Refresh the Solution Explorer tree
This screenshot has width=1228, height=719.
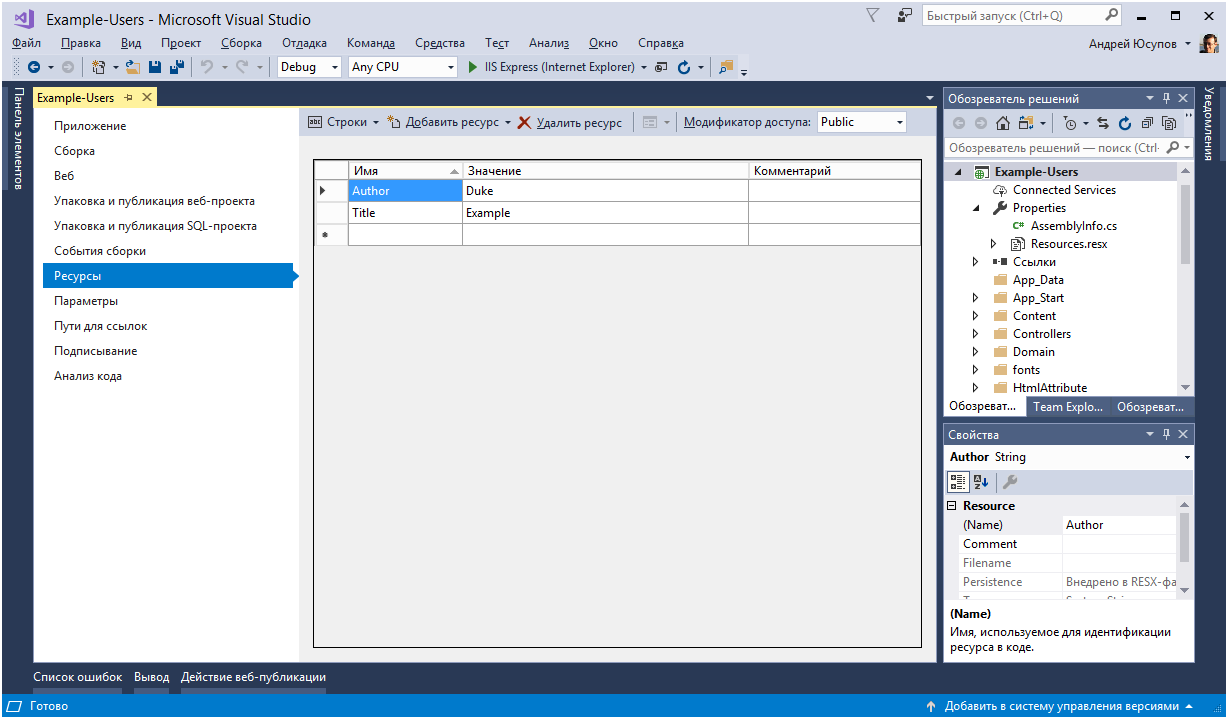coord(1125,123)
